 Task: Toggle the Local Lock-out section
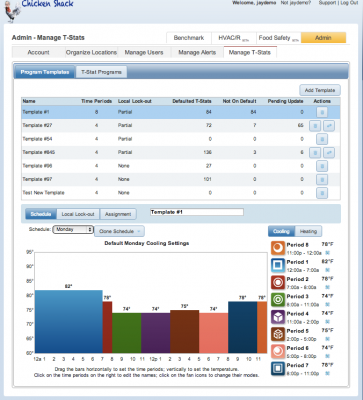[78, 214]
